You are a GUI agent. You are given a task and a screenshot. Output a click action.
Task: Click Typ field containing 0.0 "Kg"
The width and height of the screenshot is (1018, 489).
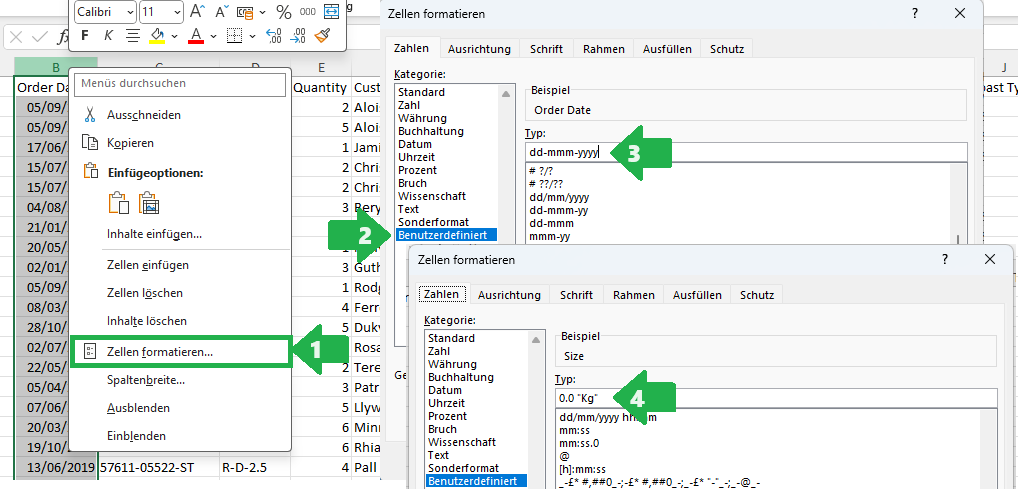776,398
